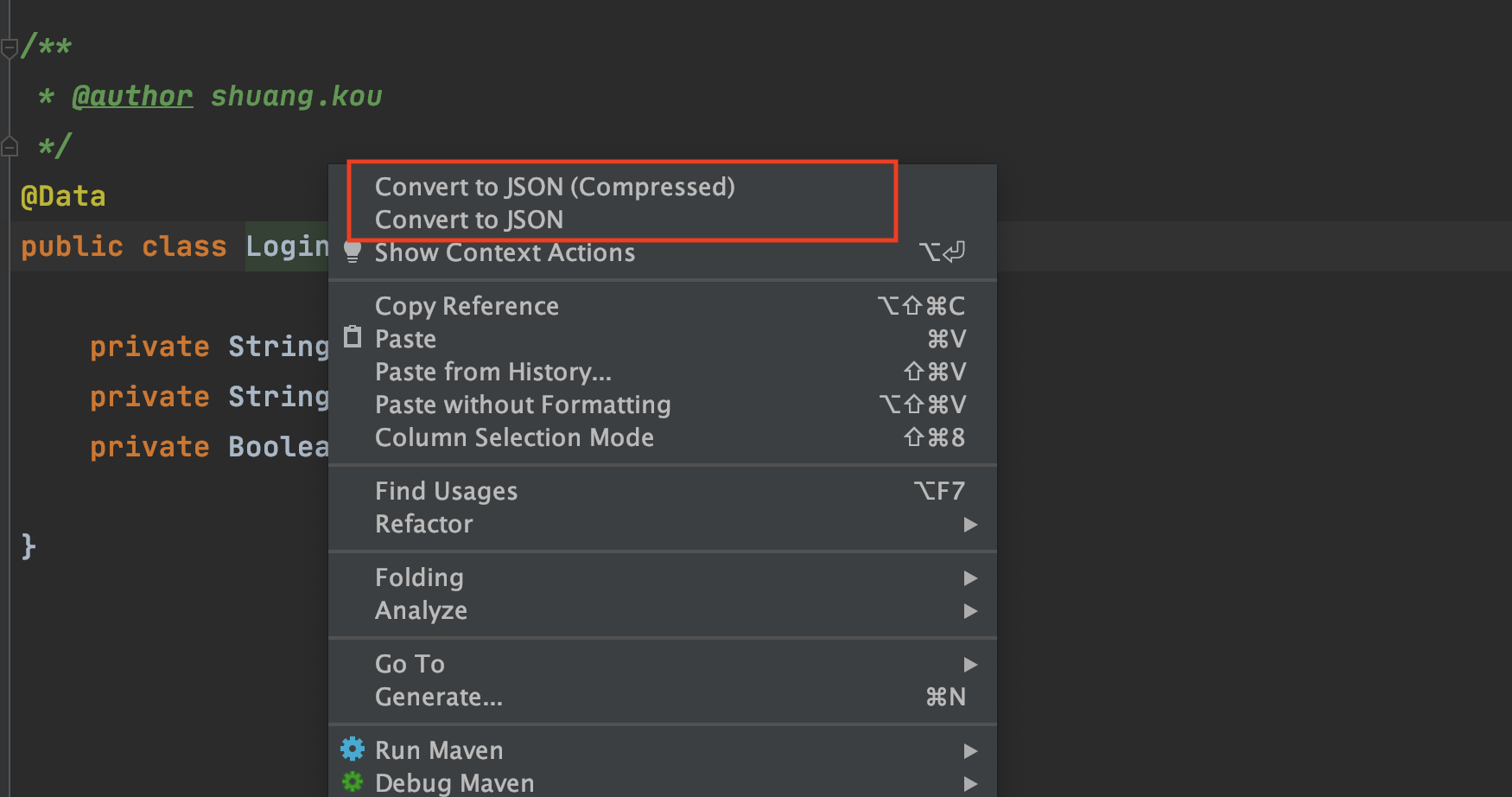This screenshot has width=1512, height=797.
Task: Expand the Folding submenu arrow
Action: point(970,578)
